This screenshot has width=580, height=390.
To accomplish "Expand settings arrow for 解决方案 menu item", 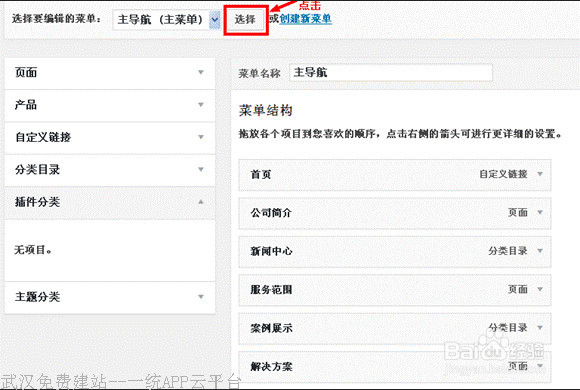I will click(x=540, y=366).
